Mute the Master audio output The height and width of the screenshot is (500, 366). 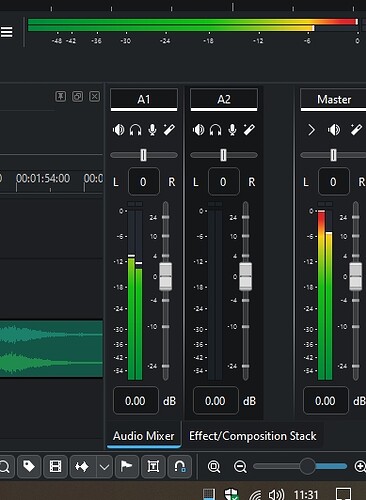coord(334,130)
